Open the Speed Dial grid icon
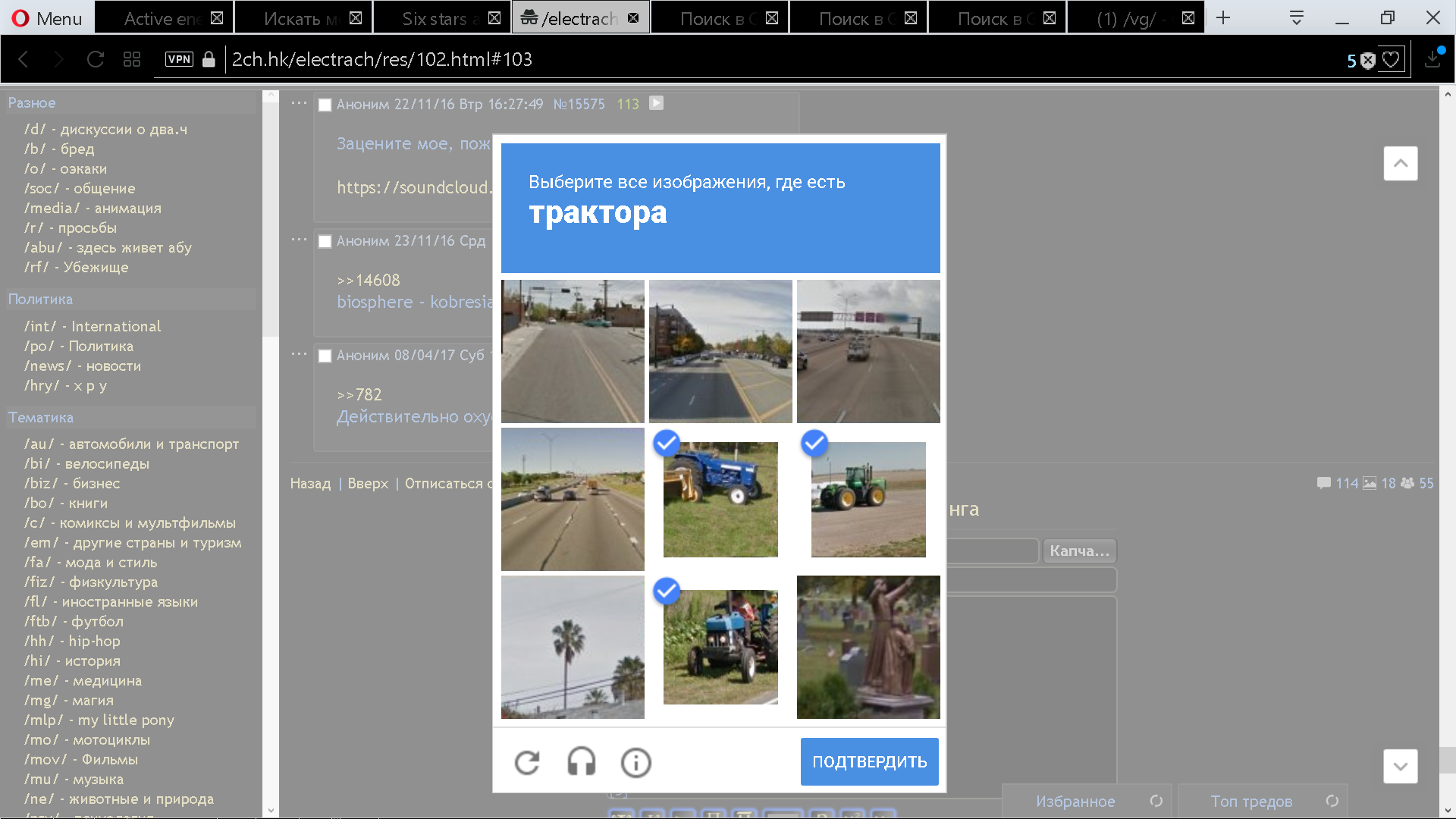Viewport: 1456px width, 819px height. 132,59
